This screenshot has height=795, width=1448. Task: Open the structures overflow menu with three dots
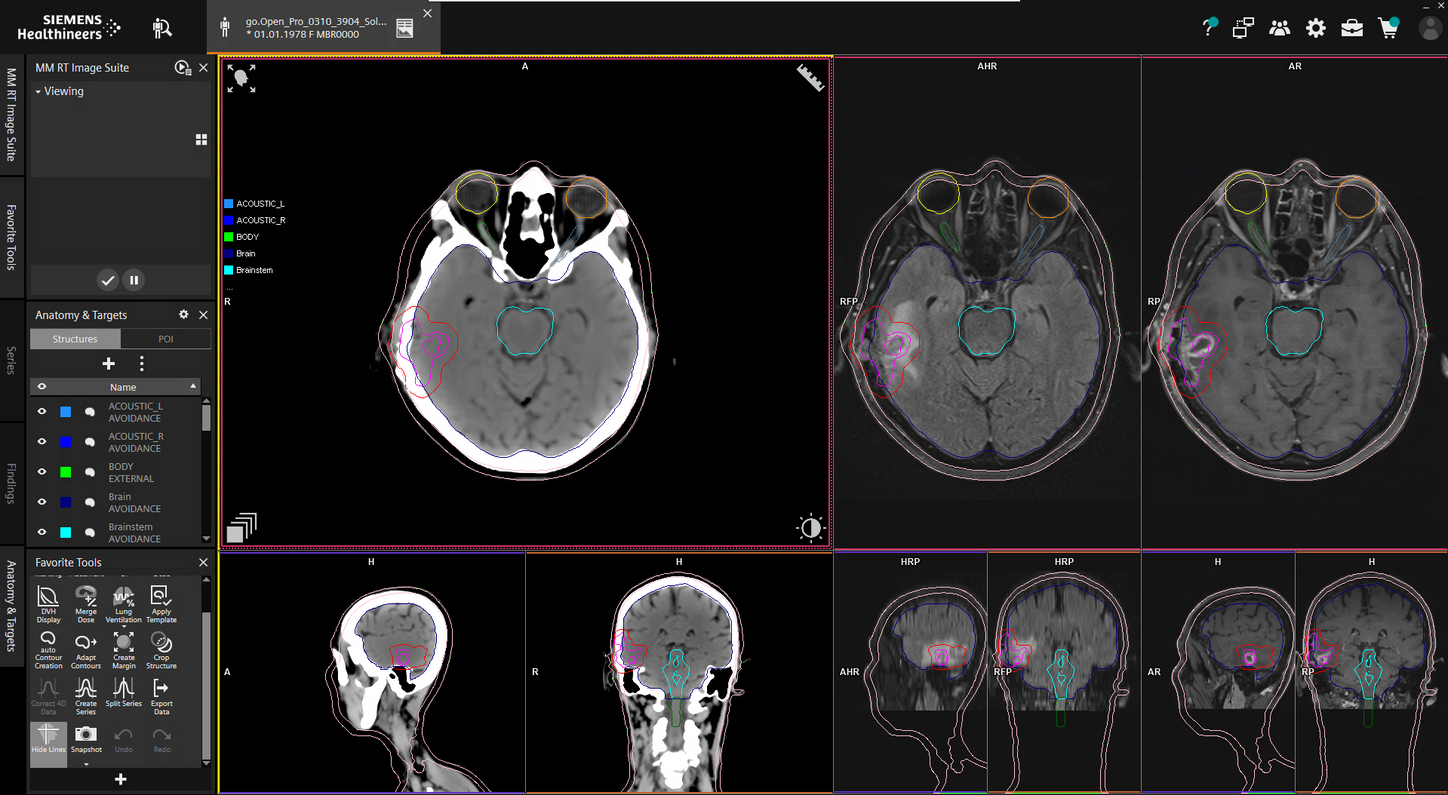141,363
